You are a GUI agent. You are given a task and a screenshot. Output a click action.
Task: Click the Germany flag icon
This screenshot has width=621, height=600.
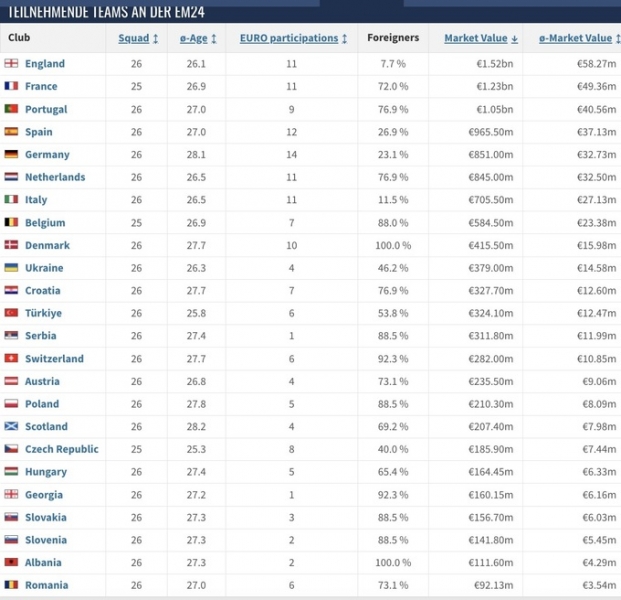12,154
